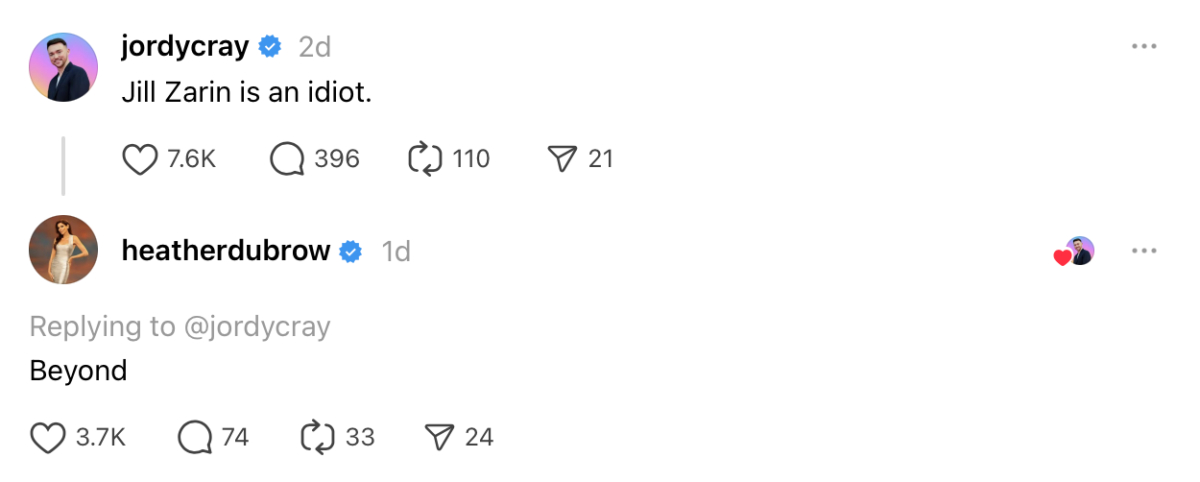Open replies on jordycray's post

tap(287, 159)
